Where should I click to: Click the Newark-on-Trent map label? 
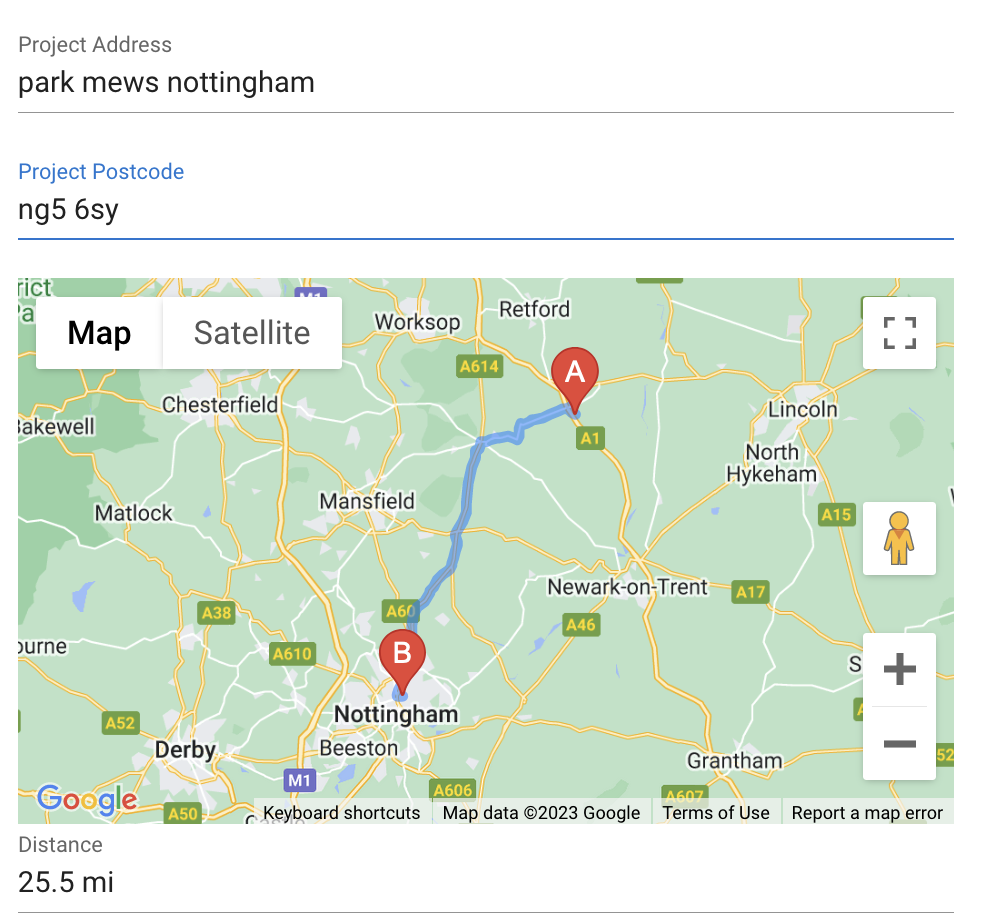627,587
